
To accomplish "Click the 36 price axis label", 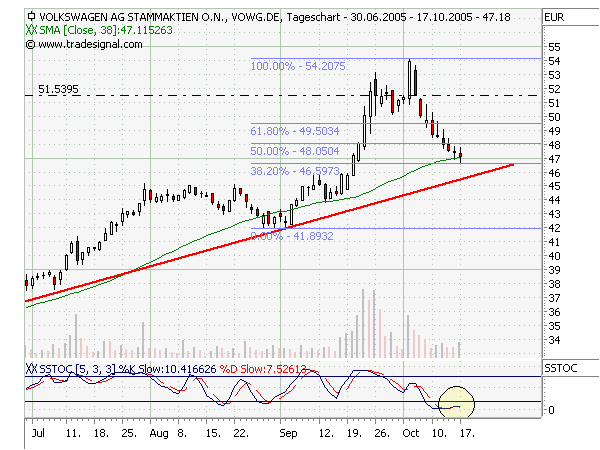I will pyautogui.click(x=554, y=312).
